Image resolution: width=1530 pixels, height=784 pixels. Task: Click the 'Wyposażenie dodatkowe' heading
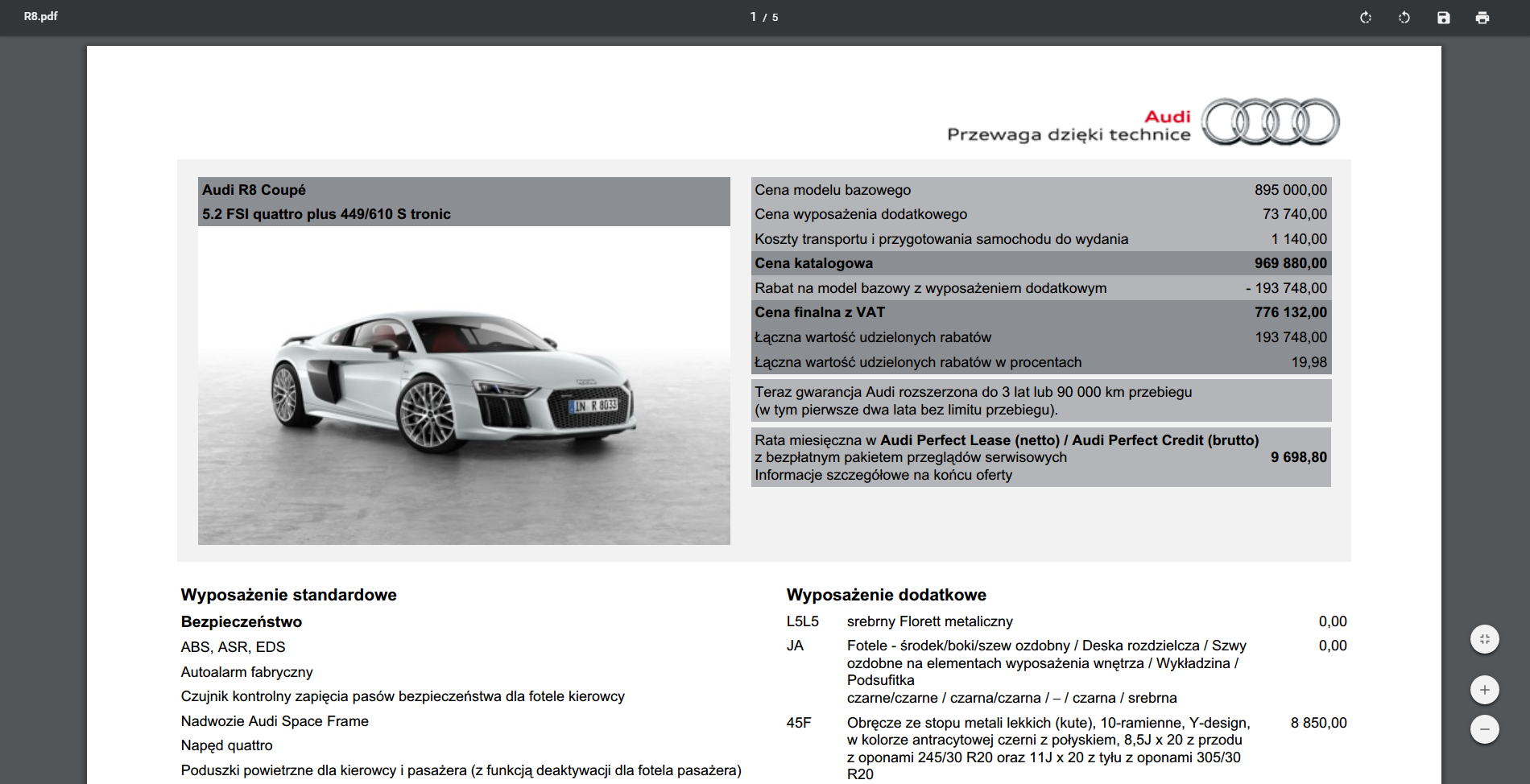pos(886,595)
